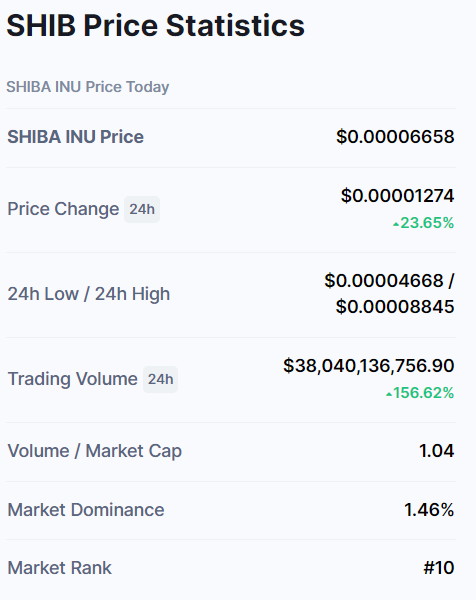The width and height of the screenshot is (476, 600).
Task: Click the 23.65% price change percentage
Action: [x=427, y=223]
